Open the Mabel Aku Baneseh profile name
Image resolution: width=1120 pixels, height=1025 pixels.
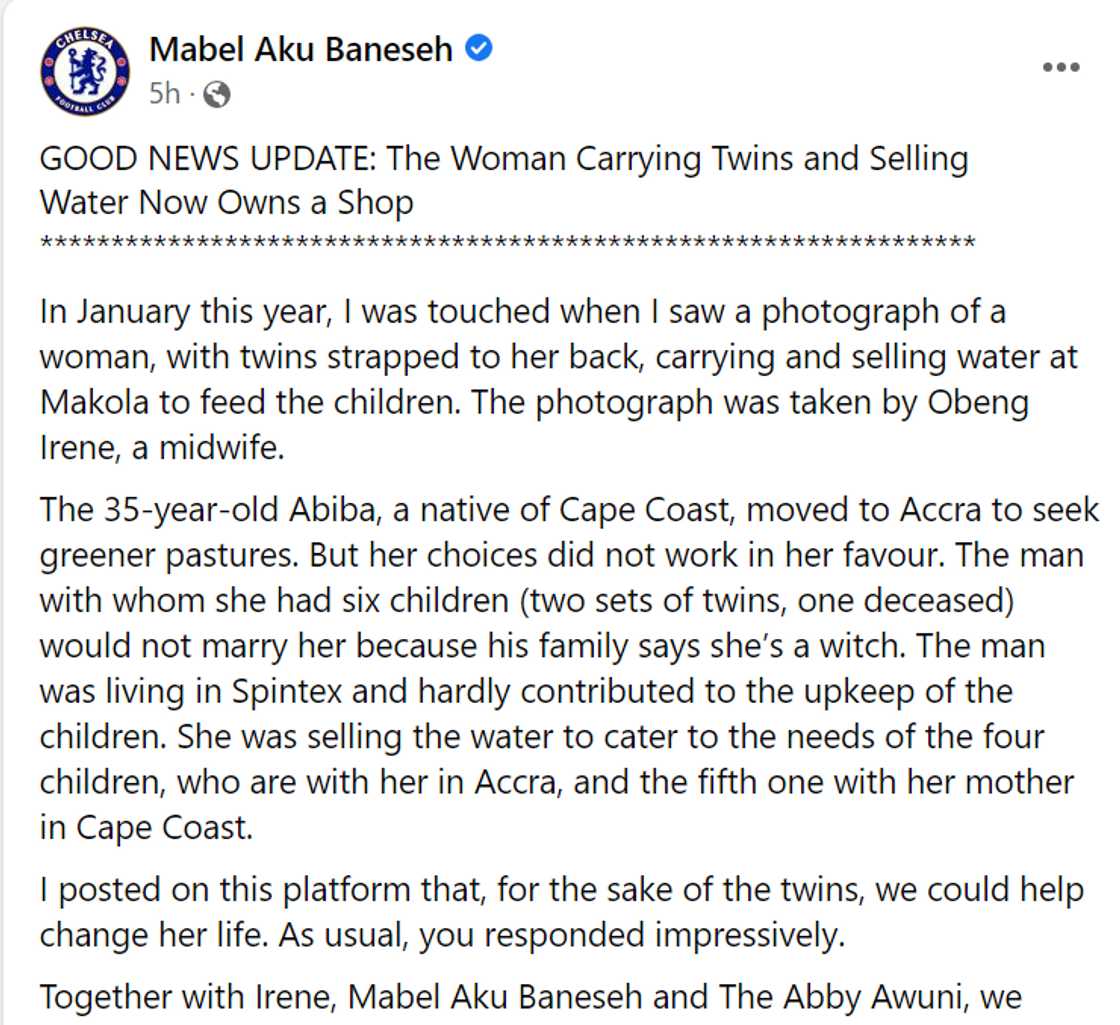[x=303, y=48]
